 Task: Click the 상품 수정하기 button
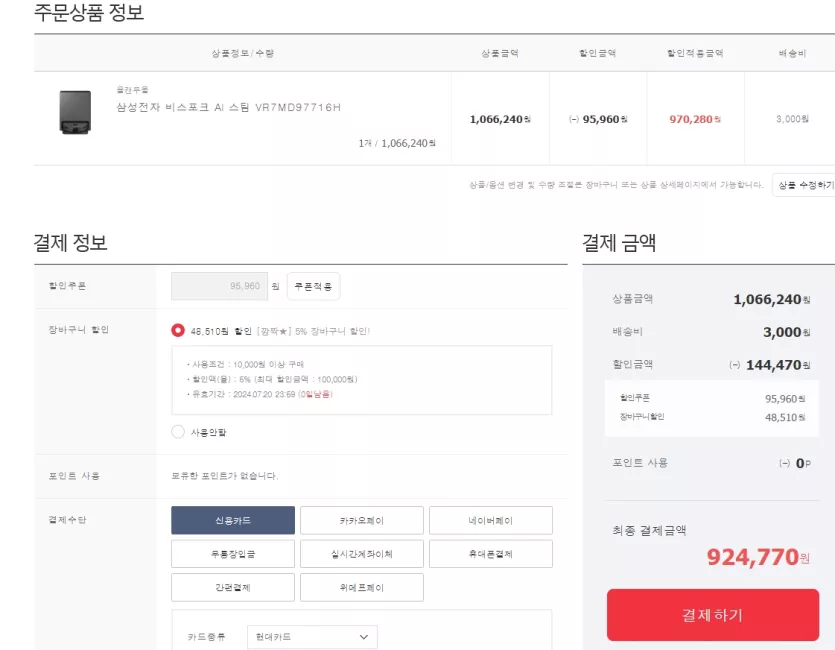pos(805,185)
